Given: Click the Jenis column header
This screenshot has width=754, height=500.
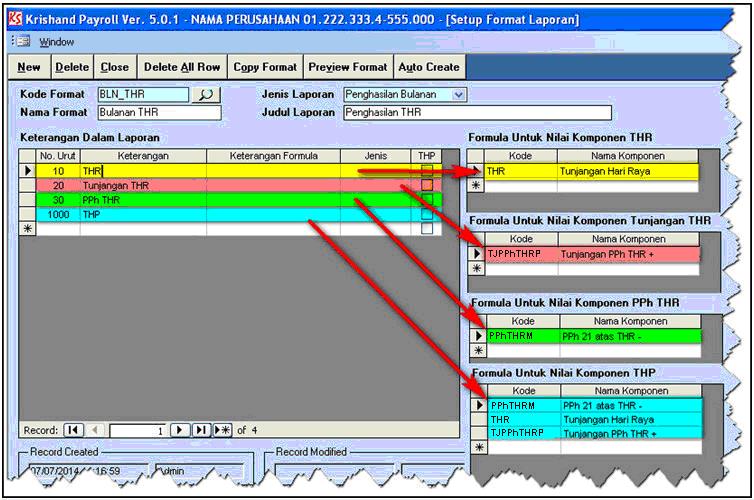Looking at the screenshot, I should (x=376, y=156).
